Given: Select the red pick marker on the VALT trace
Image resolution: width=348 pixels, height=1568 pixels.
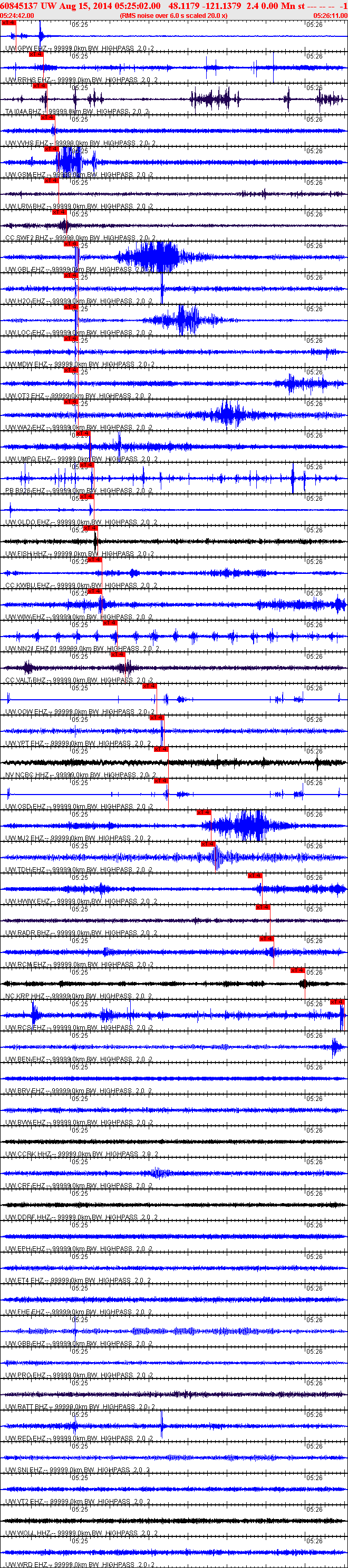Looking at the screenshot, I should (x=118, y=654).
